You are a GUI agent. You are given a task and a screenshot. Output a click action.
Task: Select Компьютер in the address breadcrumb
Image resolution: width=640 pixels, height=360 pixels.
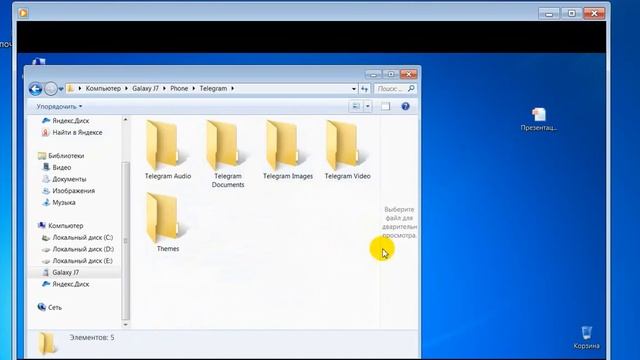click(x=103, y=88)
